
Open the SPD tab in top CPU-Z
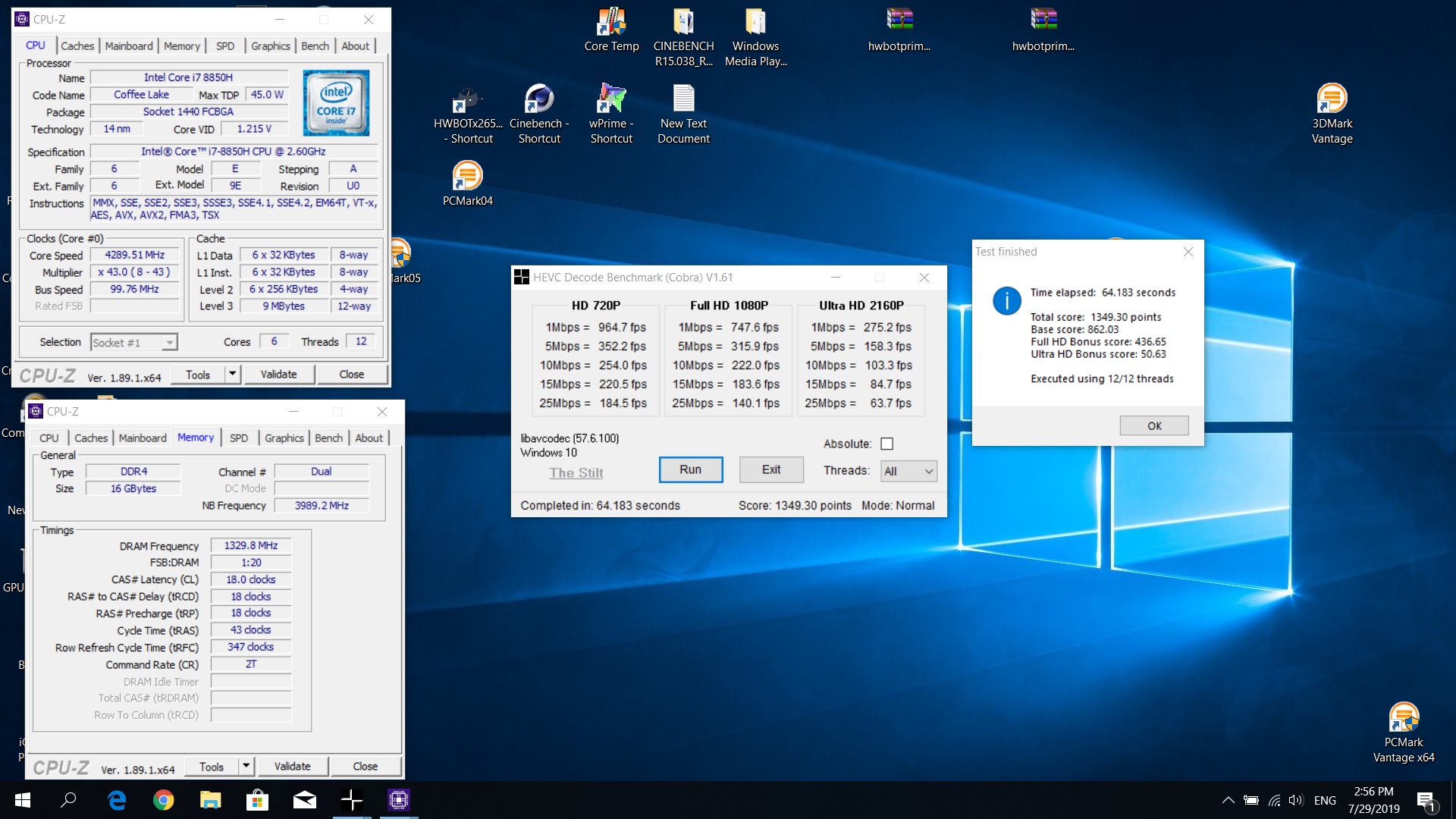coord(225,45)
